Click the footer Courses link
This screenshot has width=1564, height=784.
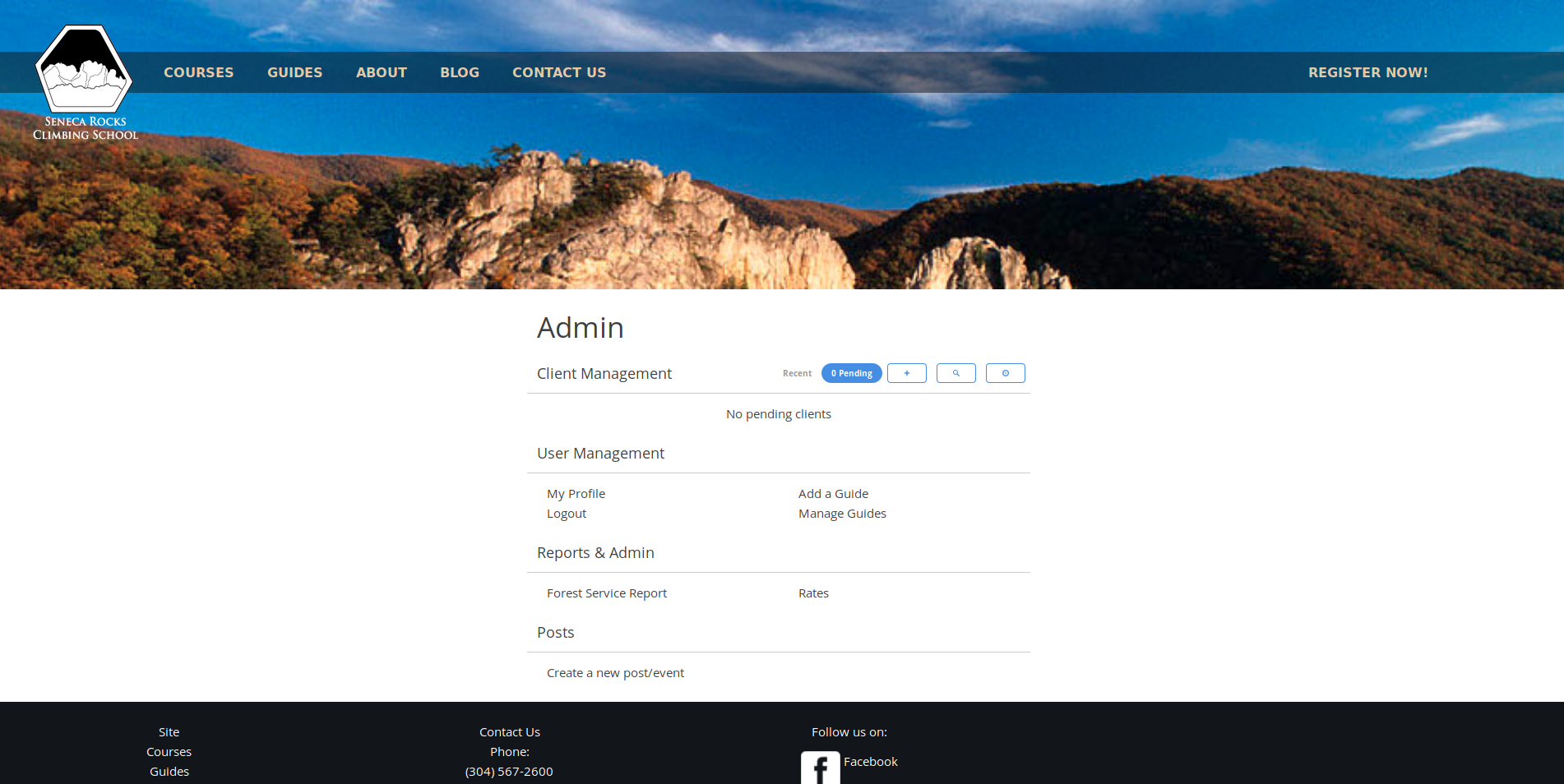169,752
